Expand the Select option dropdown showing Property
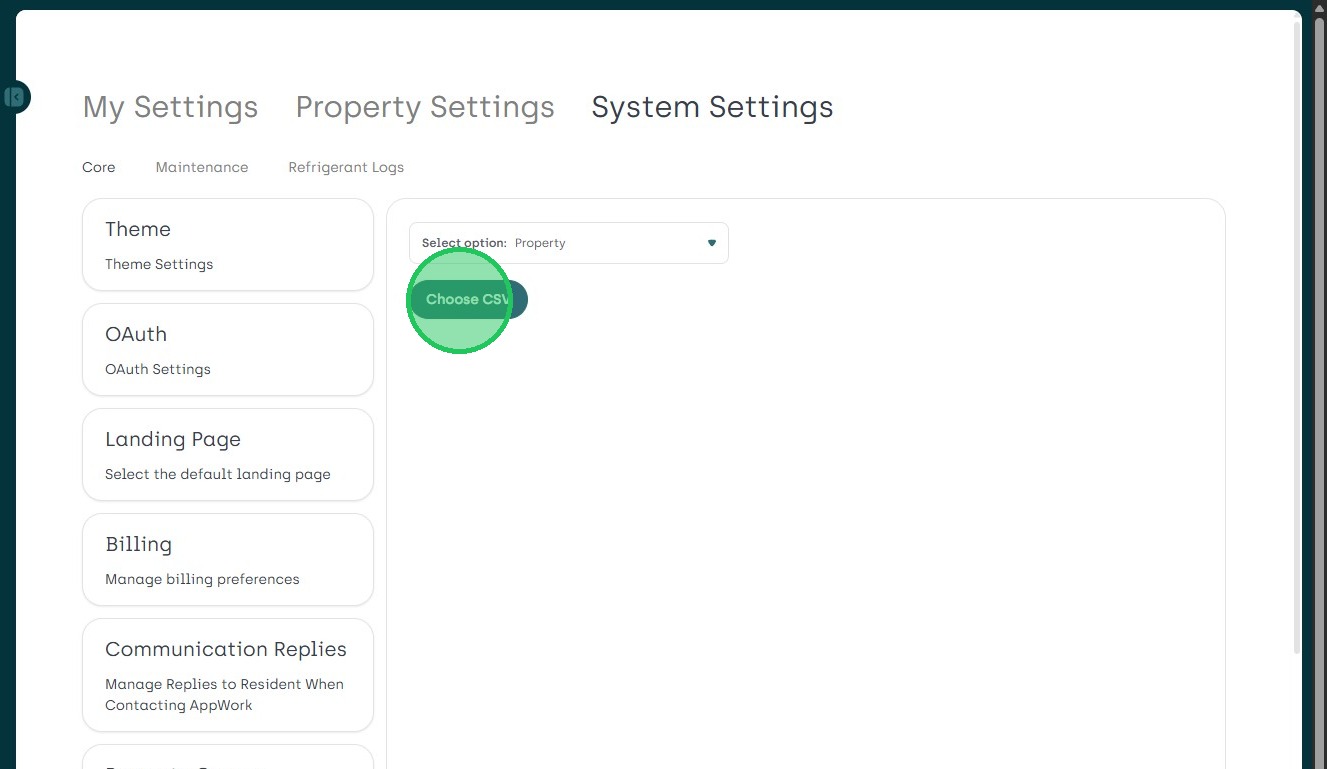 tap(569, 243)
